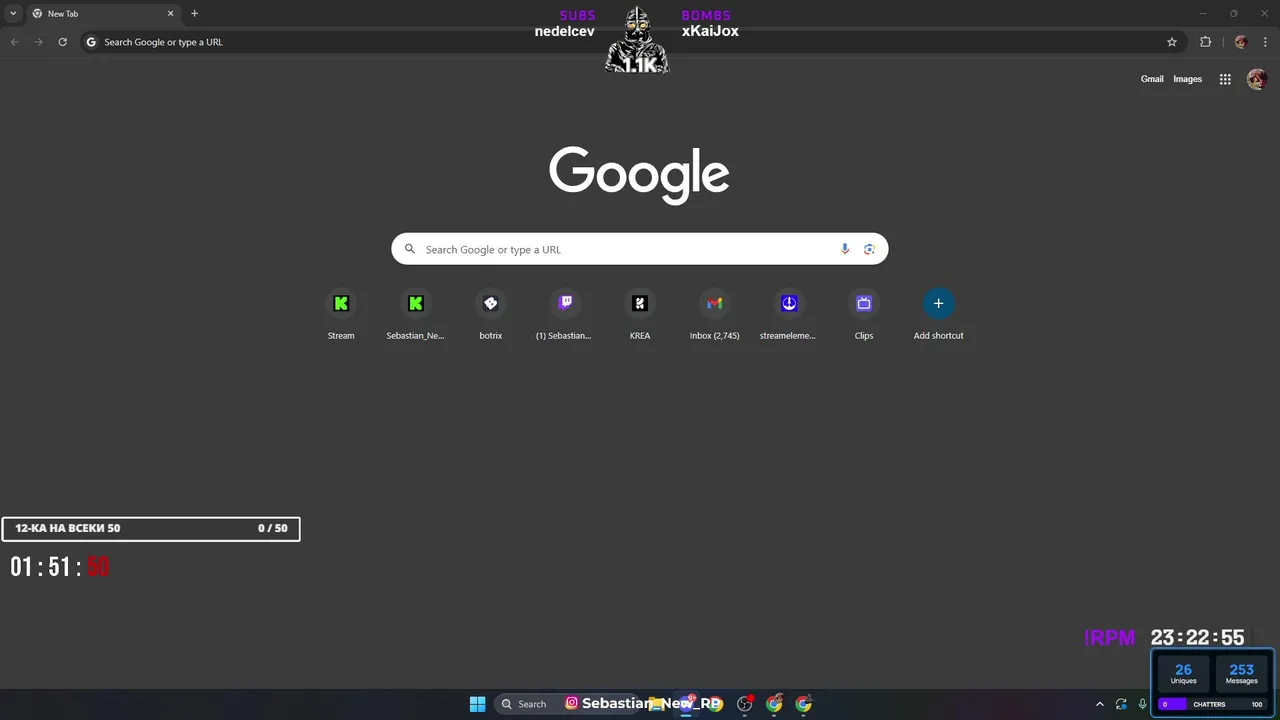
Task: Open the KREA shortcut
Action: click(x=639, y=314)
